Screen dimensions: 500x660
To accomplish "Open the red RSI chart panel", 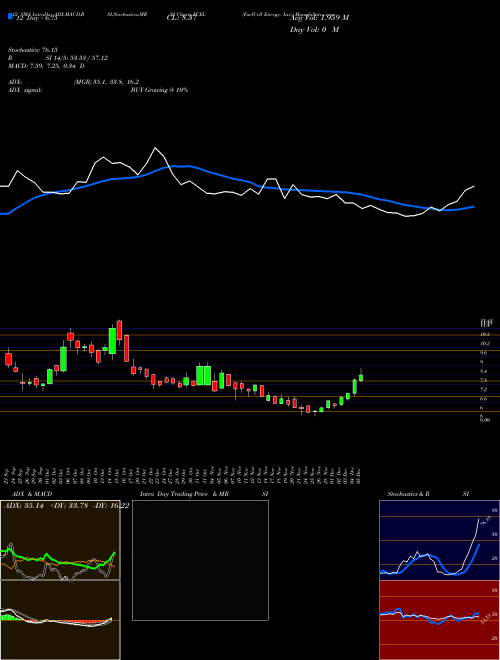I will coord(439,620).
